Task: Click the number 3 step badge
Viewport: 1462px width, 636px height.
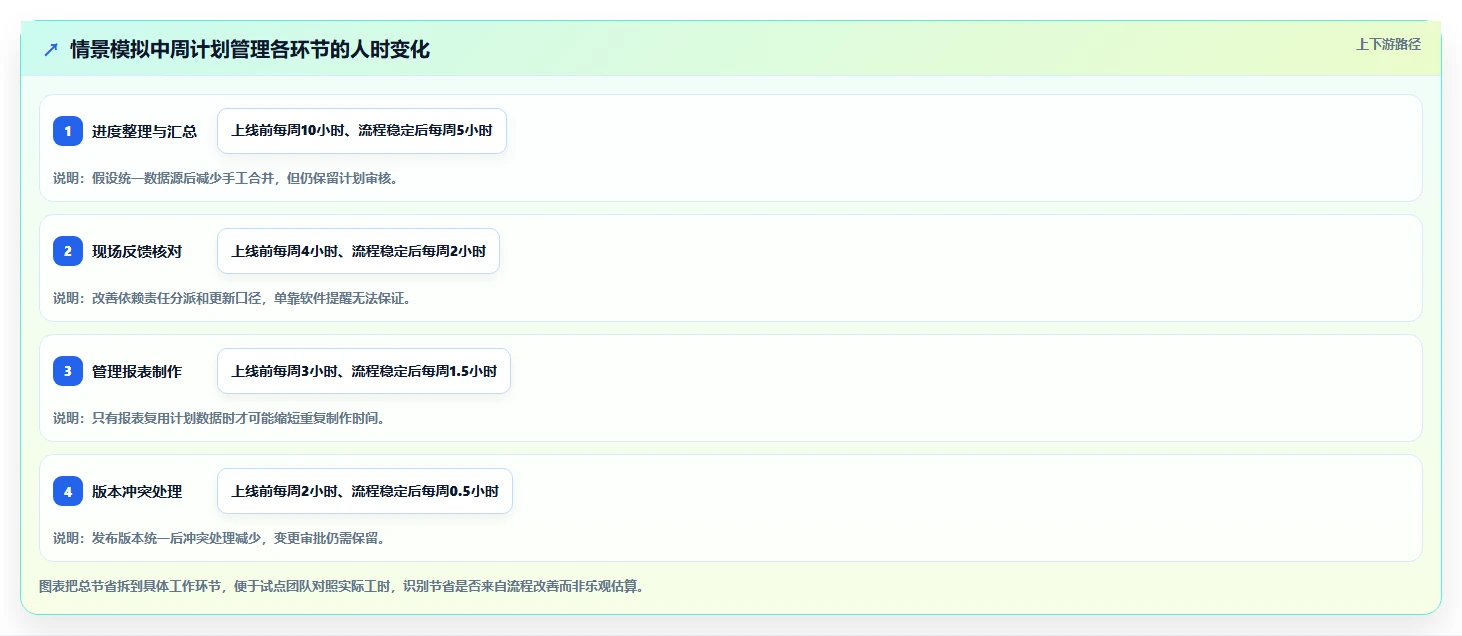Action: (x=68, y=371)
